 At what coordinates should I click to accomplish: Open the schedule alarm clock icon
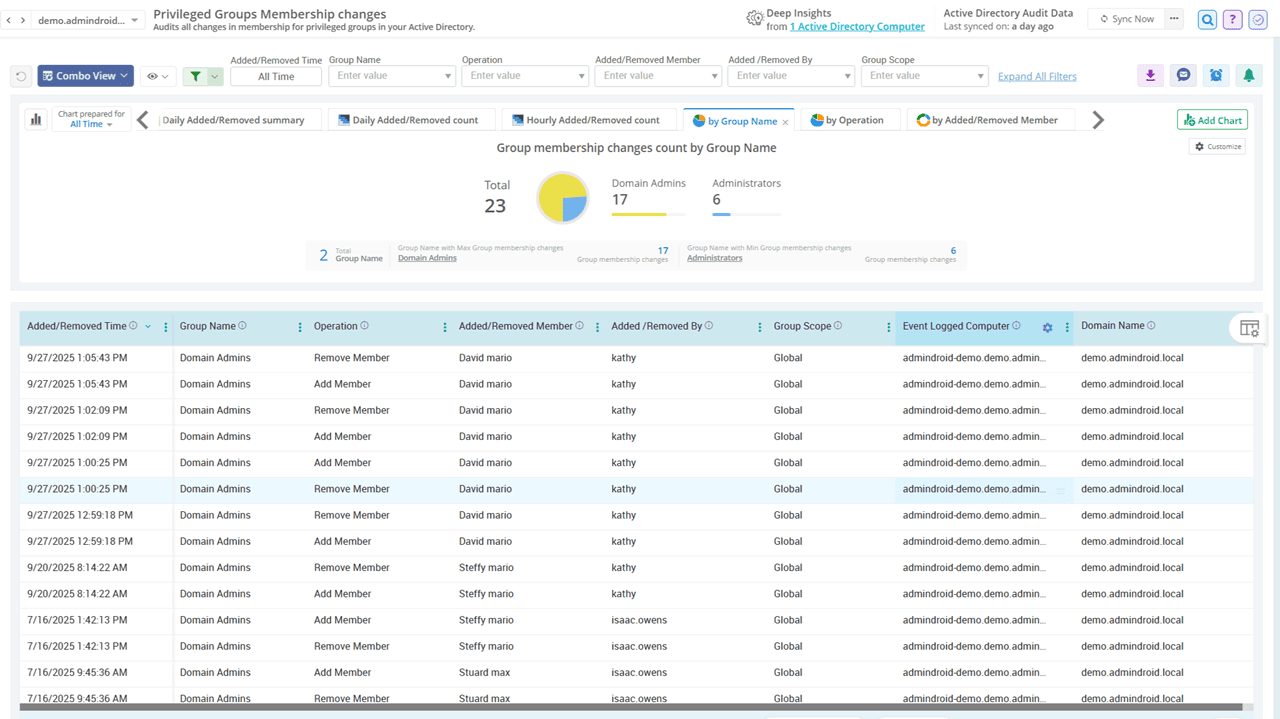[1215, 76]
